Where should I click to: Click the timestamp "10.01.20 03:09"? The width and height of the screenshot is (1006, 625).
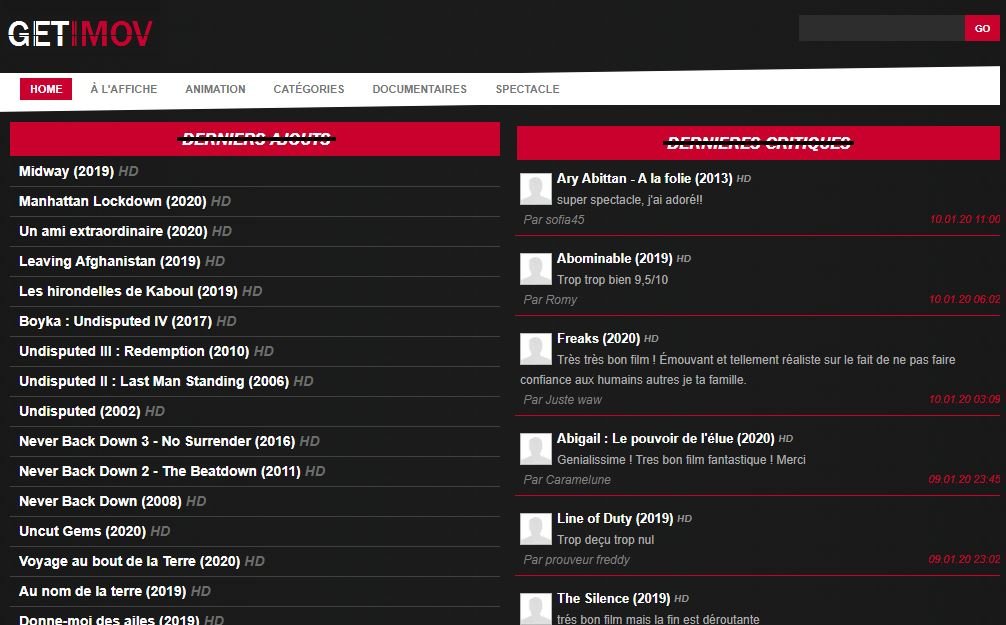tap(965, 400)
